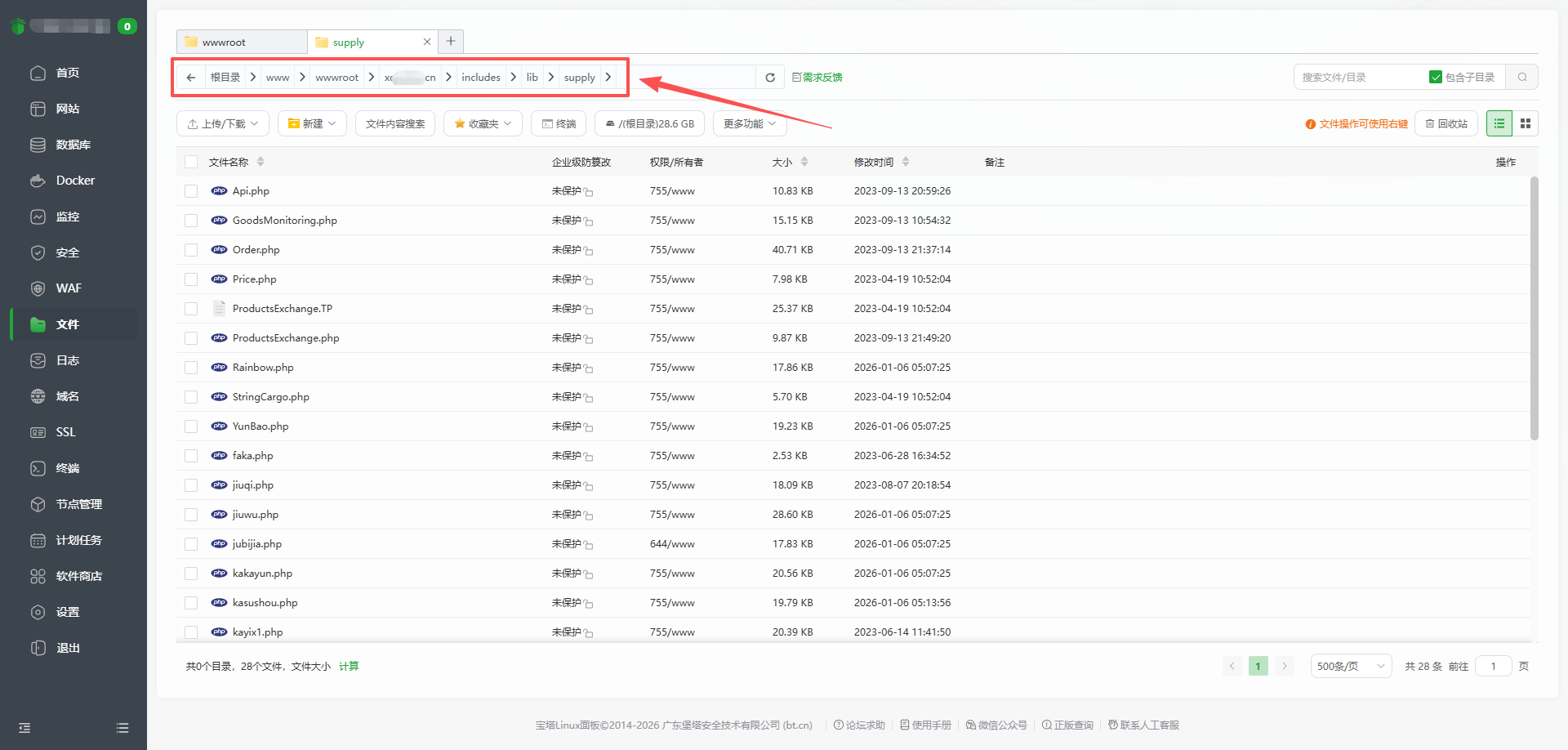Switch to grid view icon
This screenshot has width=1568, height=750.
click(1525, 123)
